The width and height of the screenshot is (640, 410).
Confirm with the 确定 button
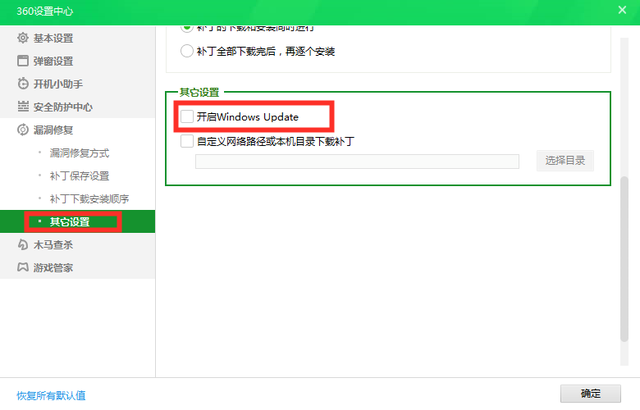590,394
